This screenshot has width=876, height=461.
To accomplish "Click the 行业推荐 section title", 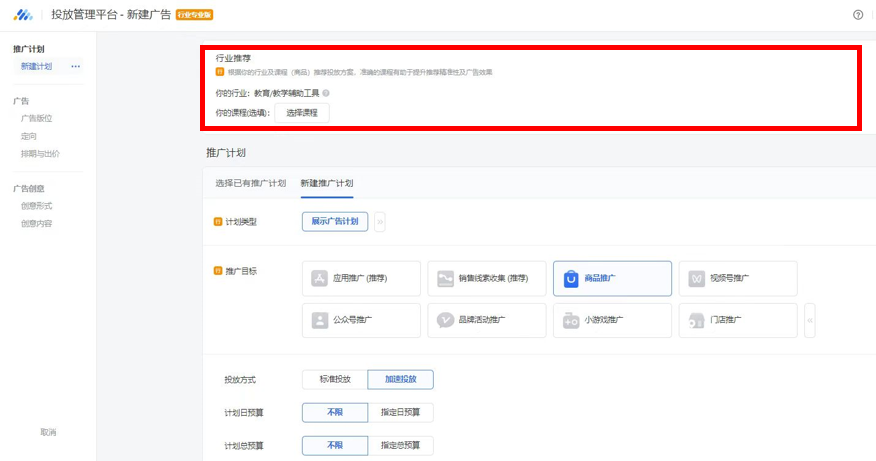I will click(x=234, y=58).
